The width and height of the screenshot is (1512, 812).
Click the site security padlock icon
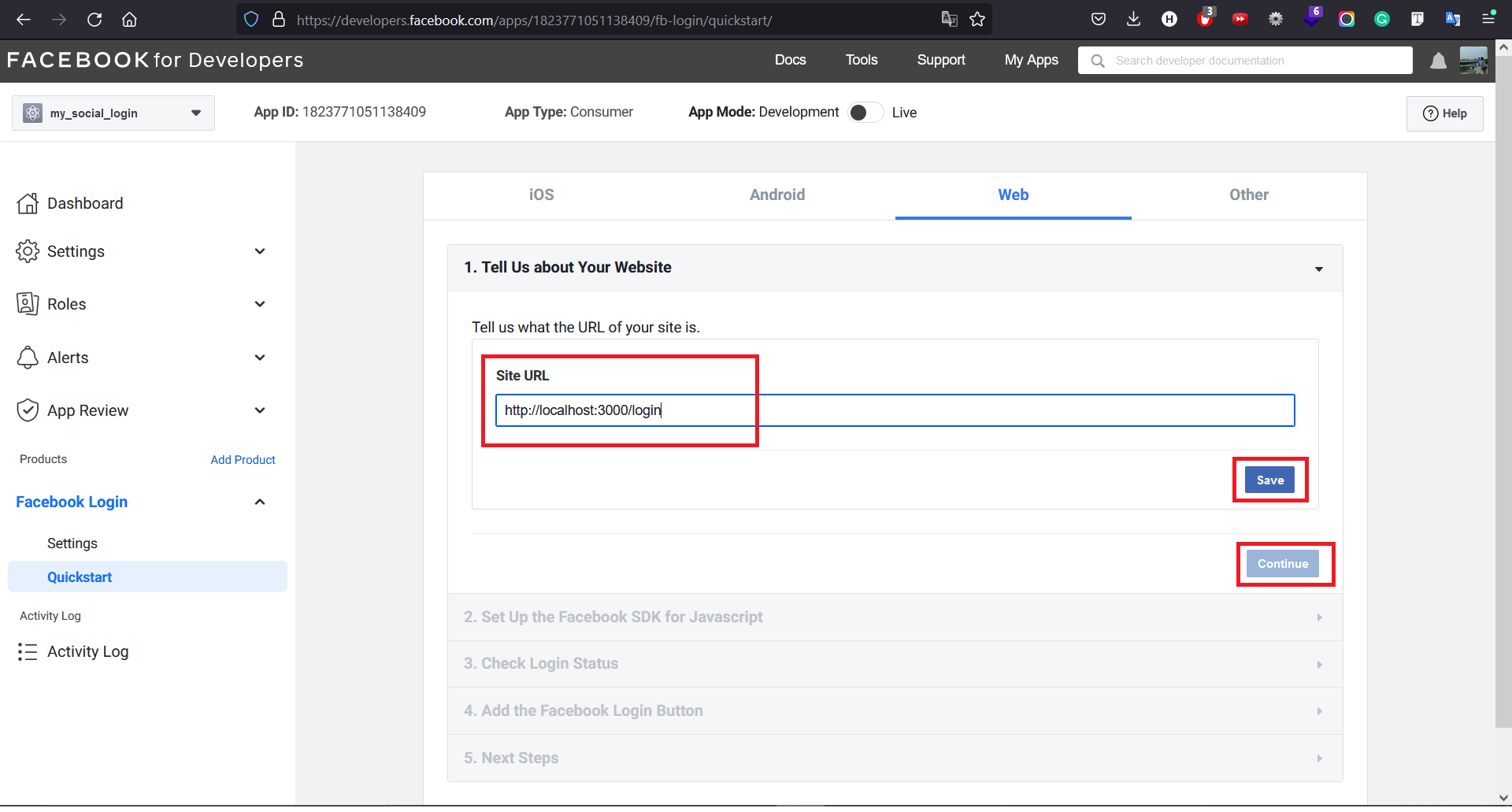279,20
